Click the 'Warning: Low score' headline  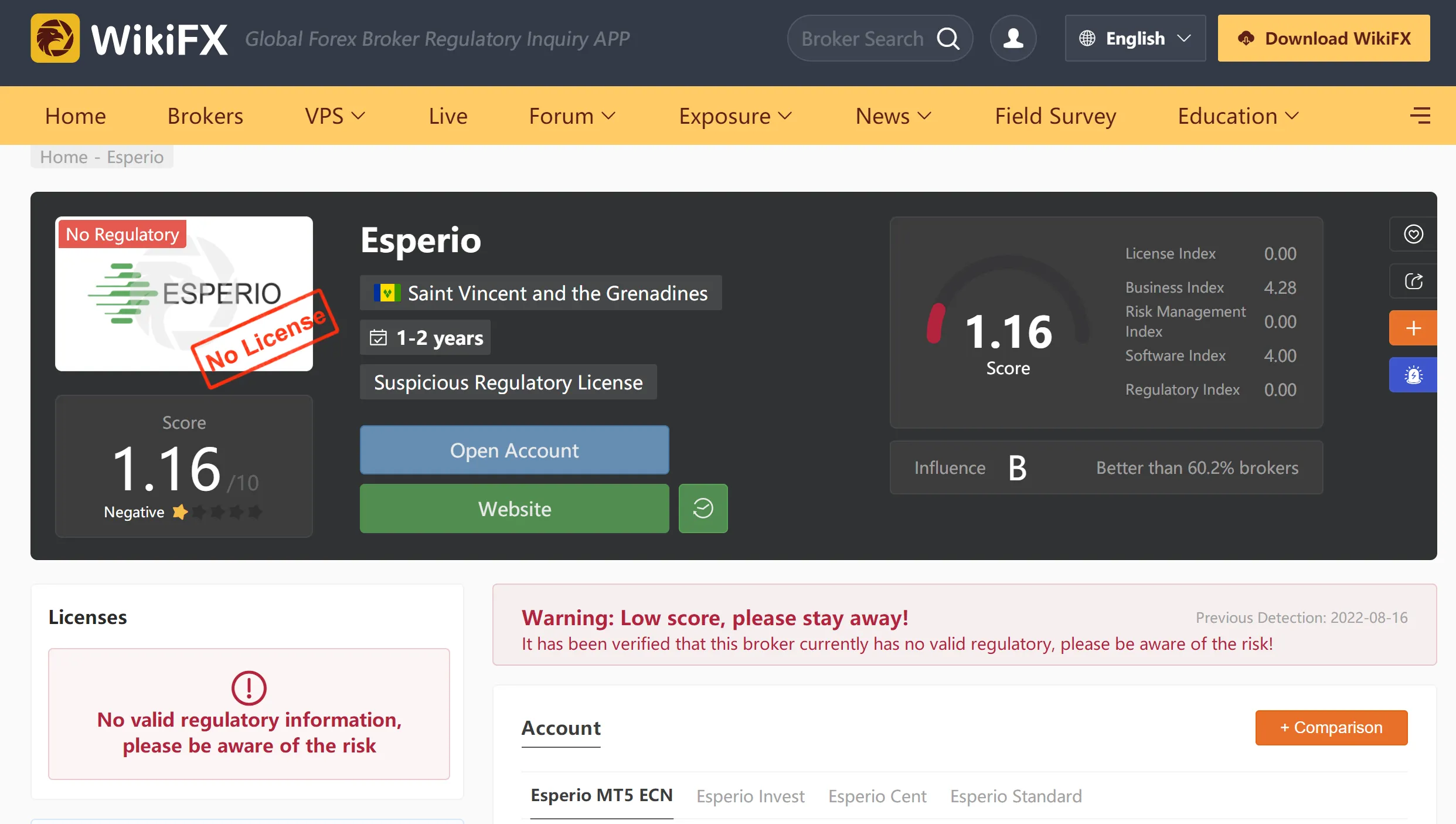coord(715,618)
